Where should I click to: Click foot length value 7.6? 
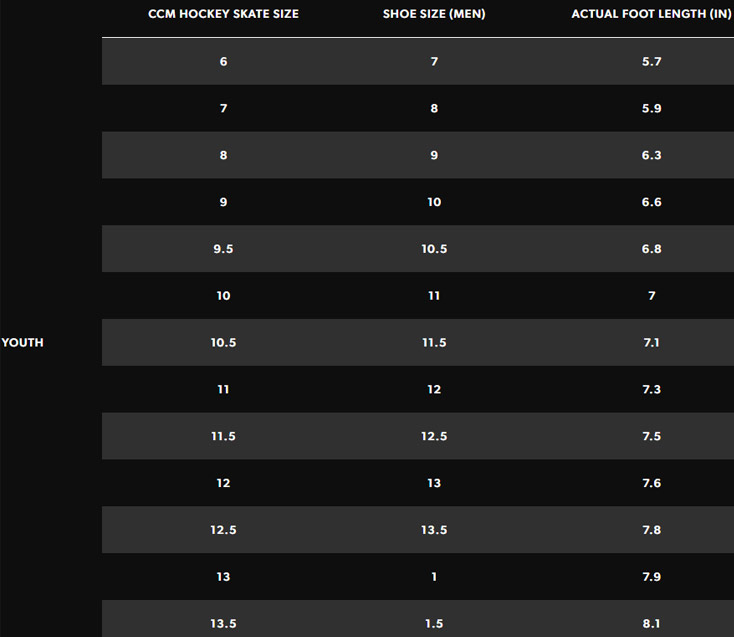point(651,483)
